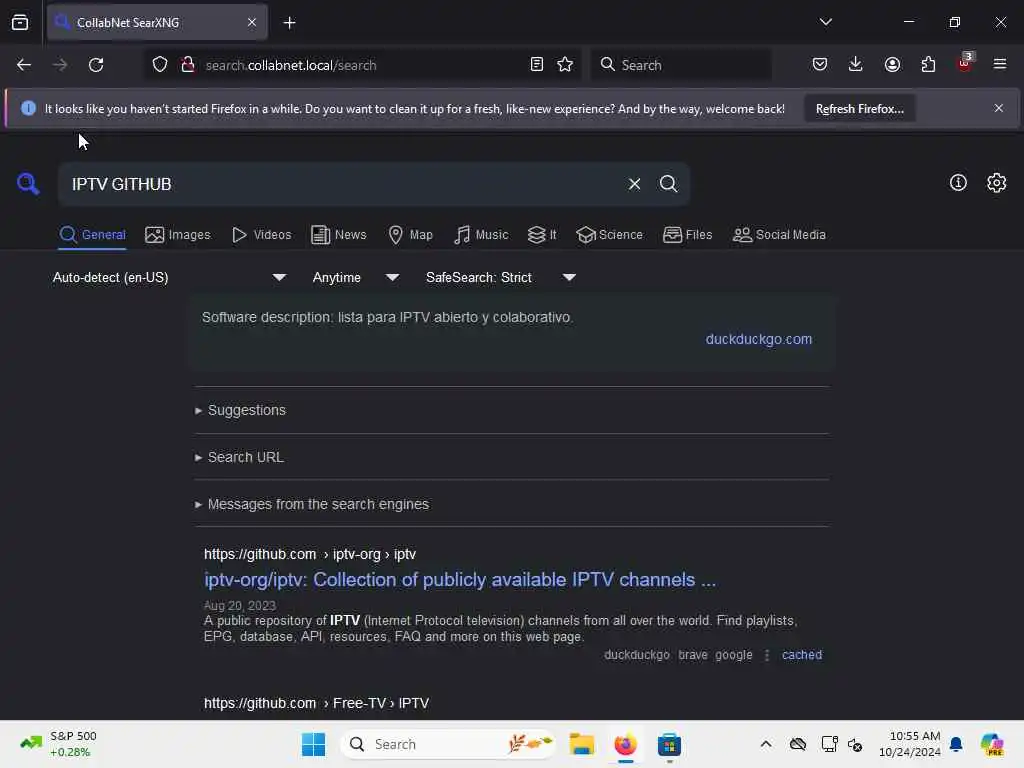Image resolution: width=1024 pixels, height=768 pixels.
Task: Open the Pocket save icon
Action: [820, 65]
